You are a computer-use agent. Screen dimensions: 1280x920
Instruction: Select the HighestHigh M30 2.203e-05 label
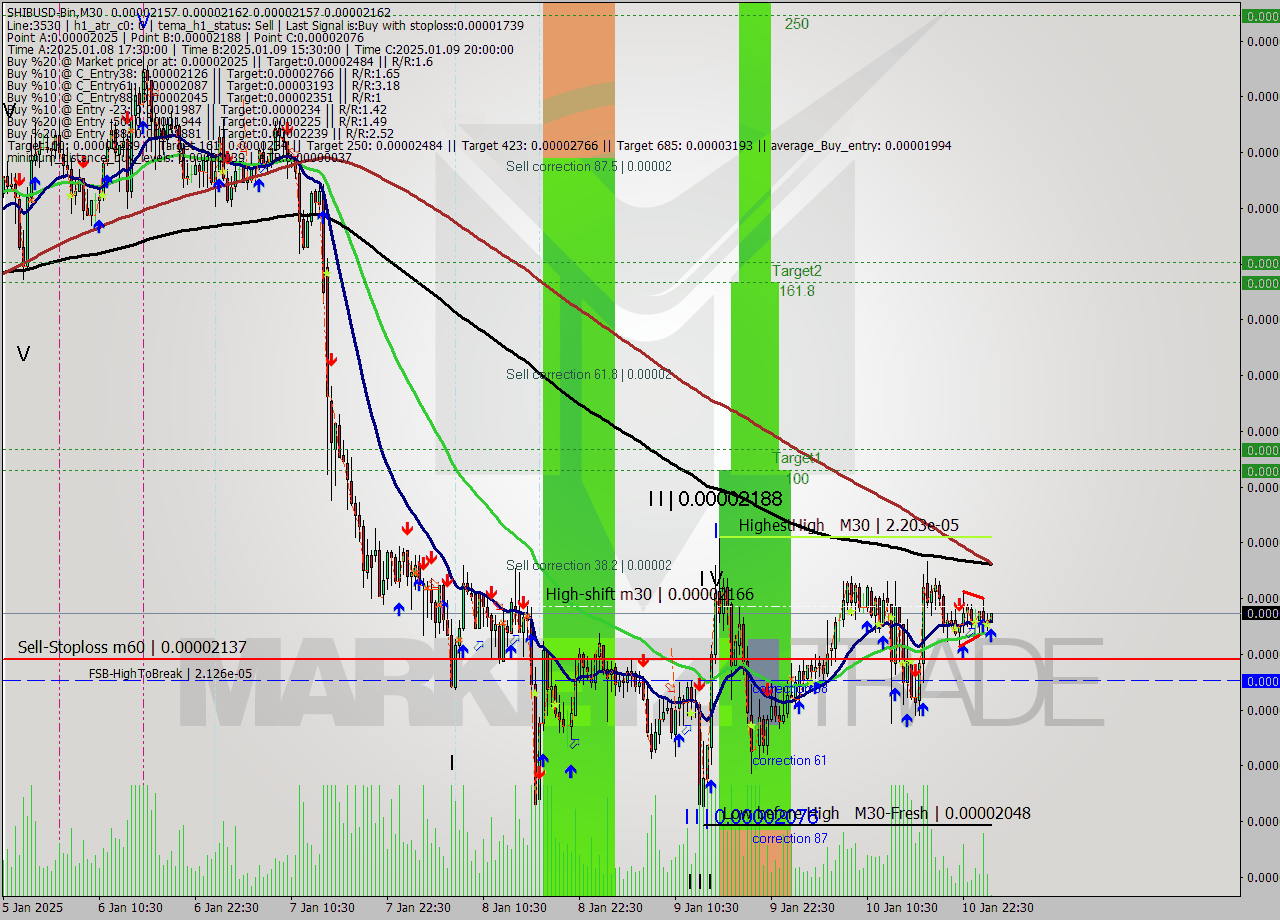click(x=849, y=525)
